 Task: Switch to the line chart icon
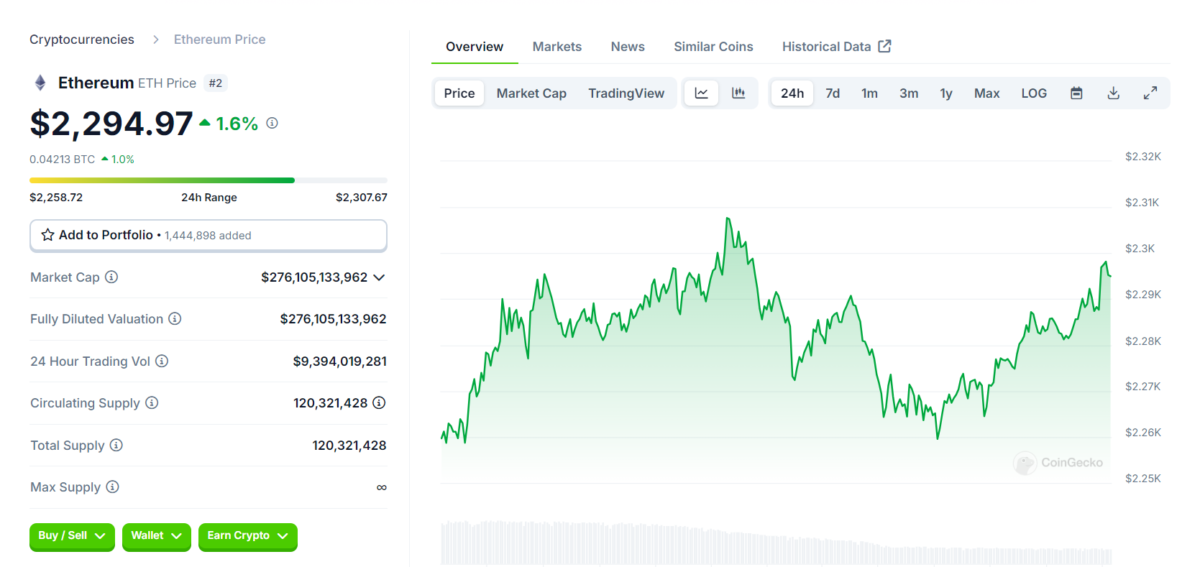pos(702,93)
